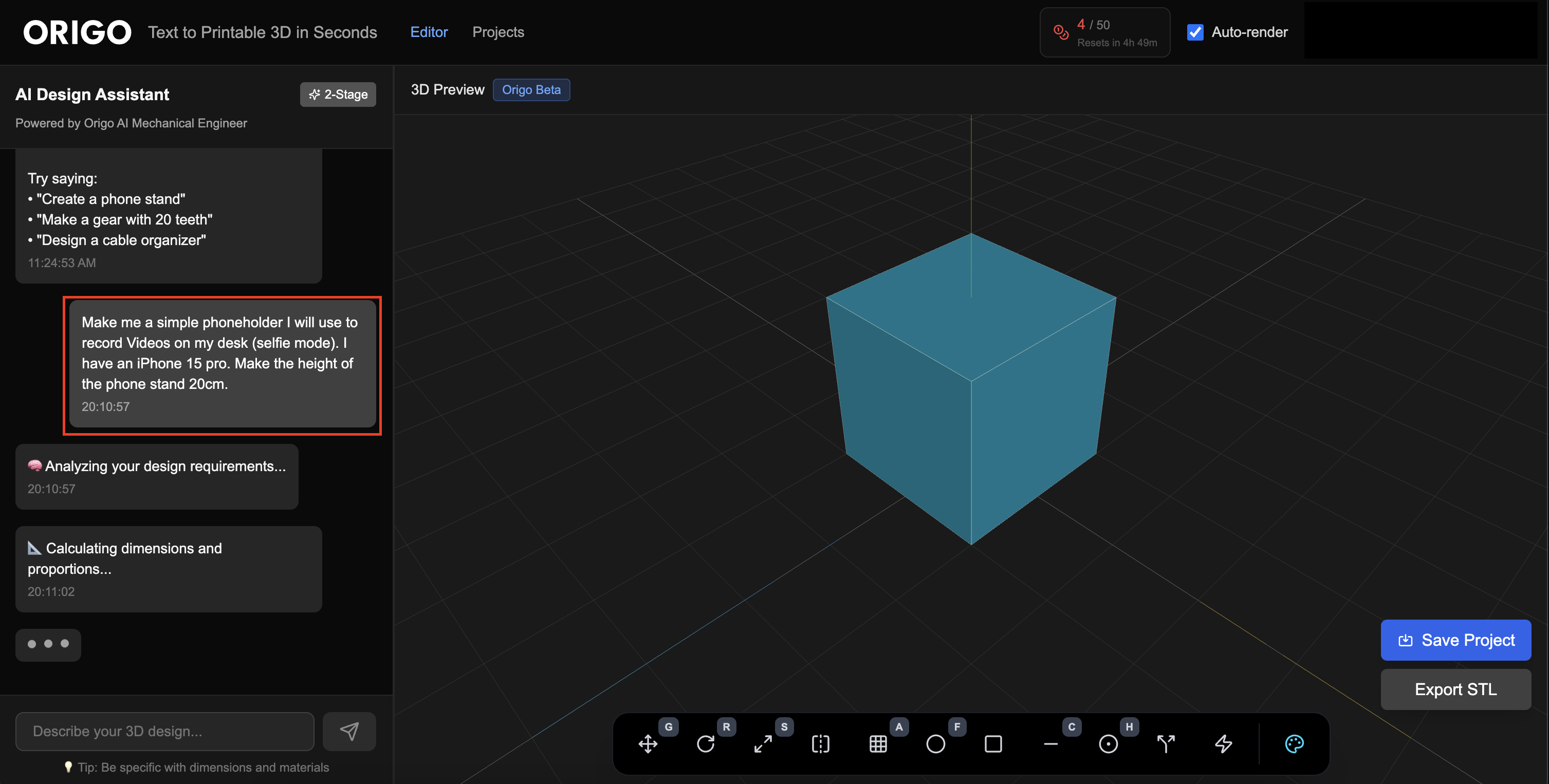
Task: Click the Export STL button
Action: point(1456,689)
